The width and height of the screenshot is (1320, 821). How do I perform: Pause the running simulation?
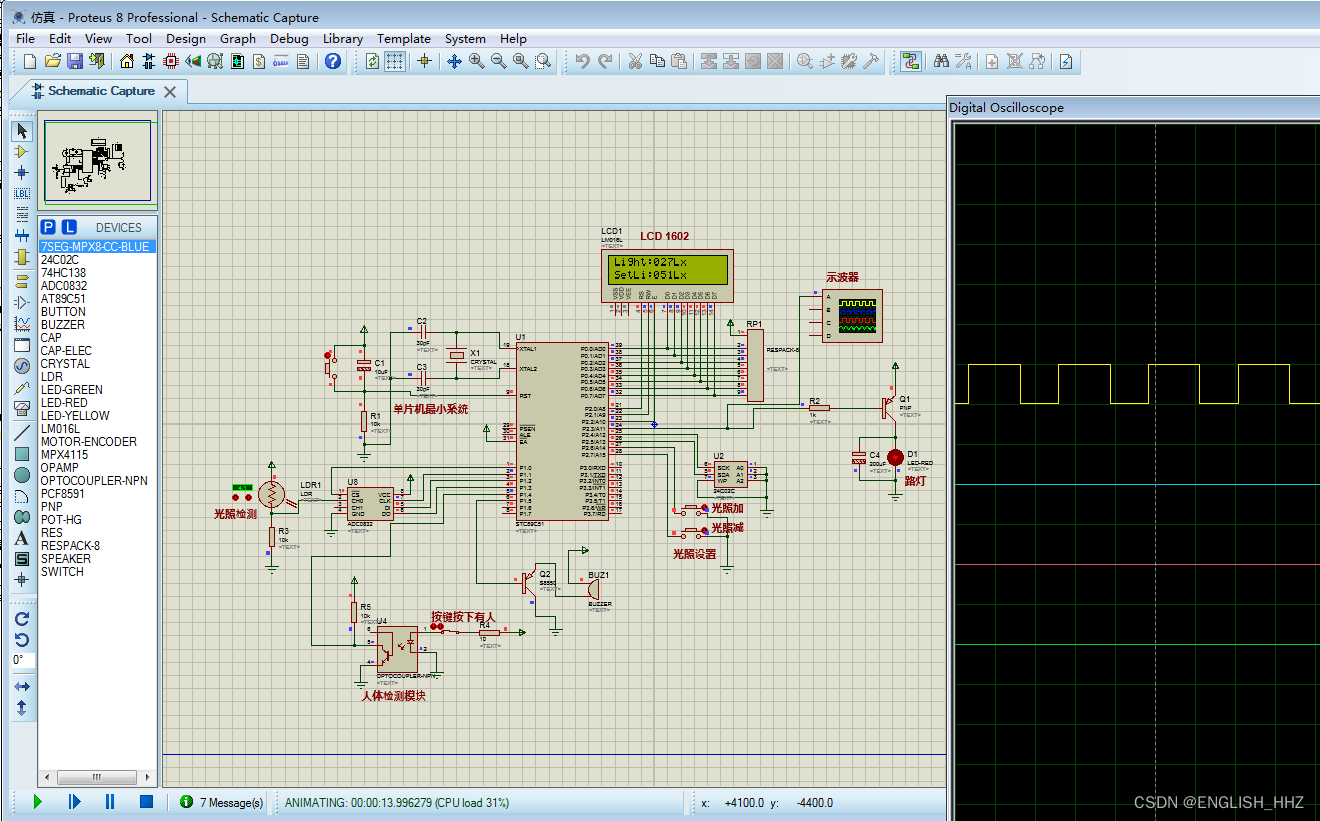[x=110, y=802]
